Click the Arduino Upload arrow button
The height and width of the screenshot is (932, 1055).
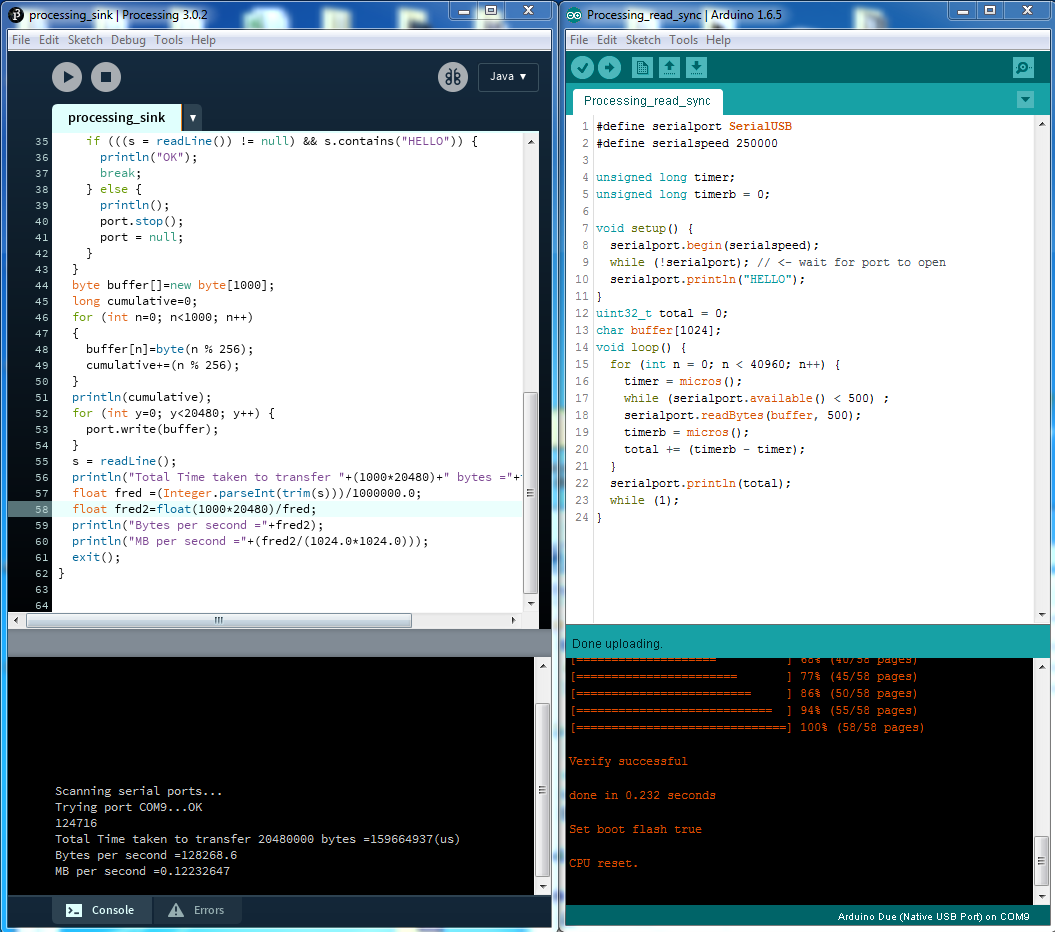click(609, 67)
